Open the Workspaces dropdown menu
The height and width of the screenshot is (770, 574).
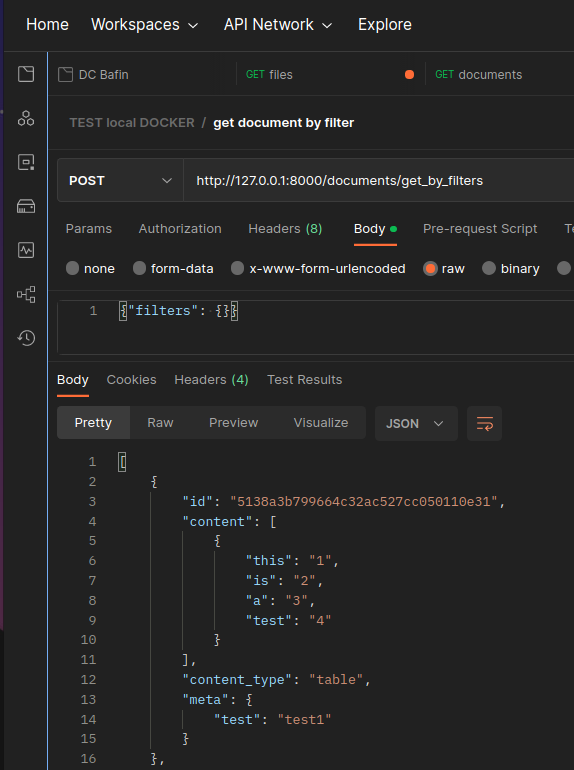coord(144,25)
